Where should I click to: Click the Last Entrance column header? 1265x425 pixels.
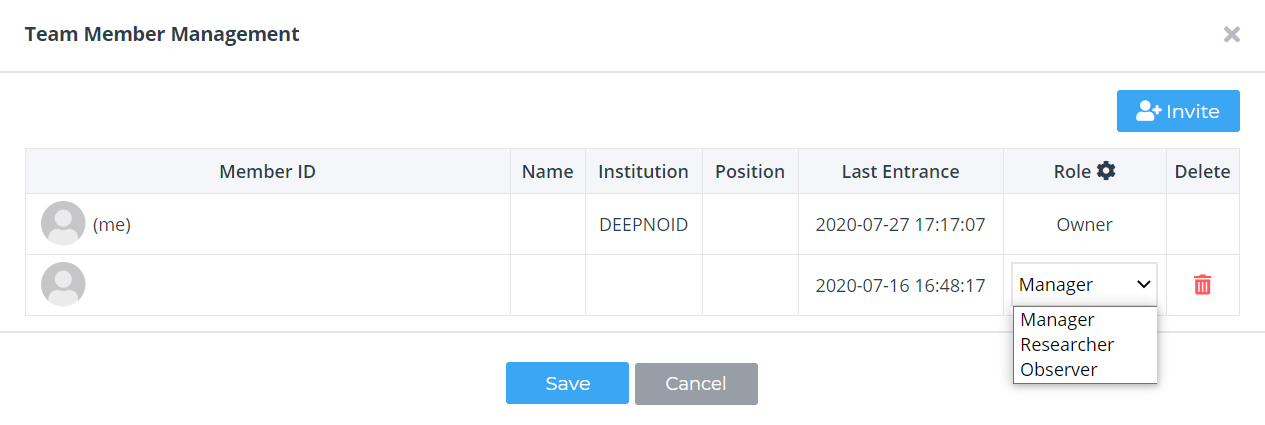(900, 171)
